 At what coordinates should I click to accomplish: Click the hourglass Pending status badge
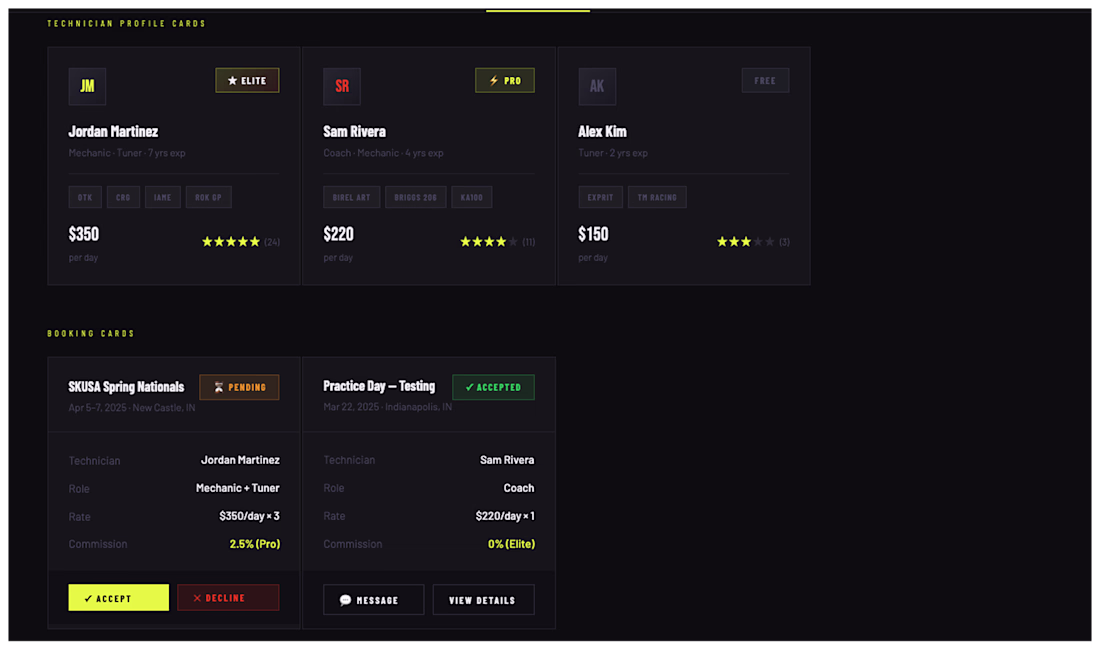pyautogui.click(x=239, y=387)
